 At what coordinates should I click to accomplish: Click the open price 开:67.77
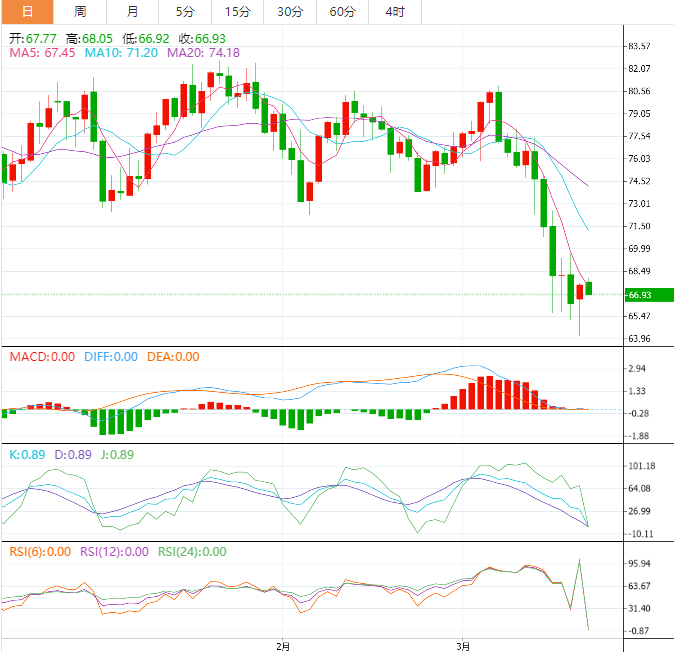coord(33,39)
